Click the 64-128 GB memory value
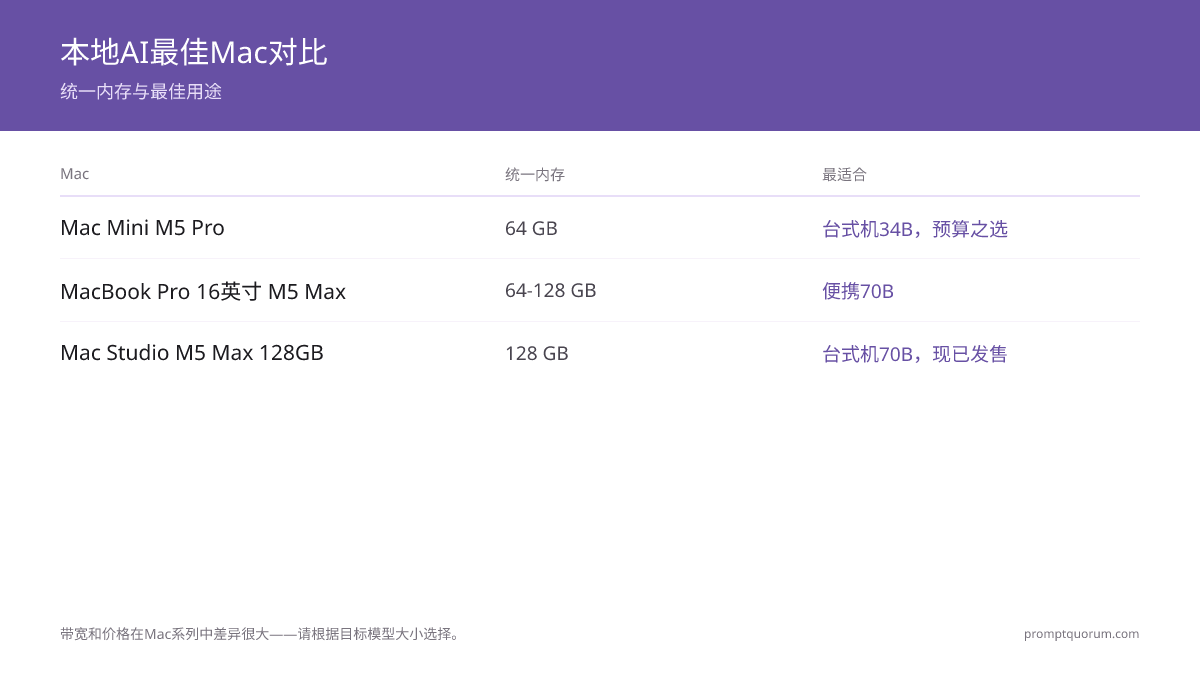The image size is (1200, 675). 551,291
